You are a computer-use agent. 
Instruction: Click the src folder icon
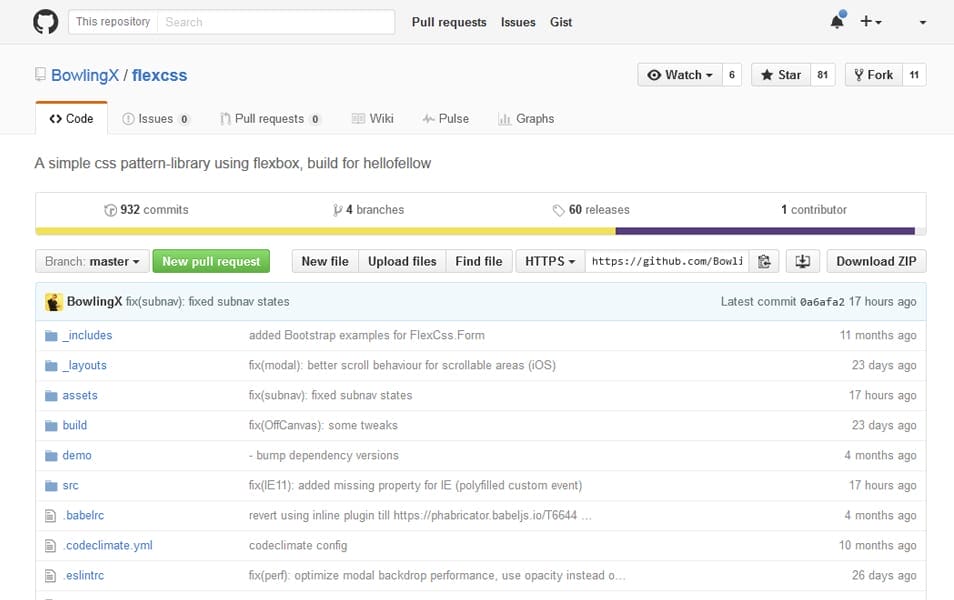(51, 486)
